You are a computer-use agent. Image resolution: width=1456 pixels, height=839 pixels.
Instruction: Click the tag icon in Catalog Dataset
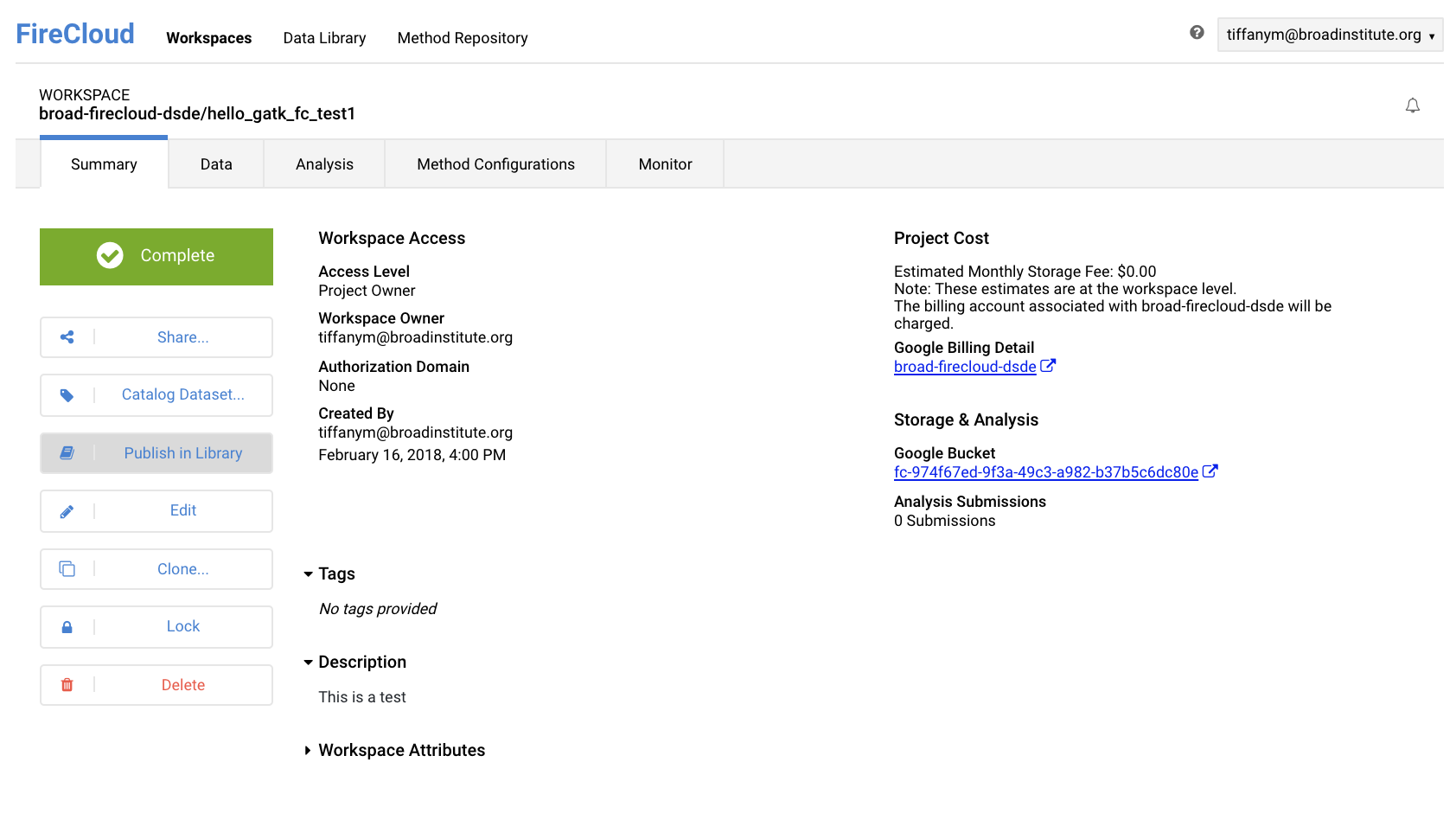click(x=67, y=395)
